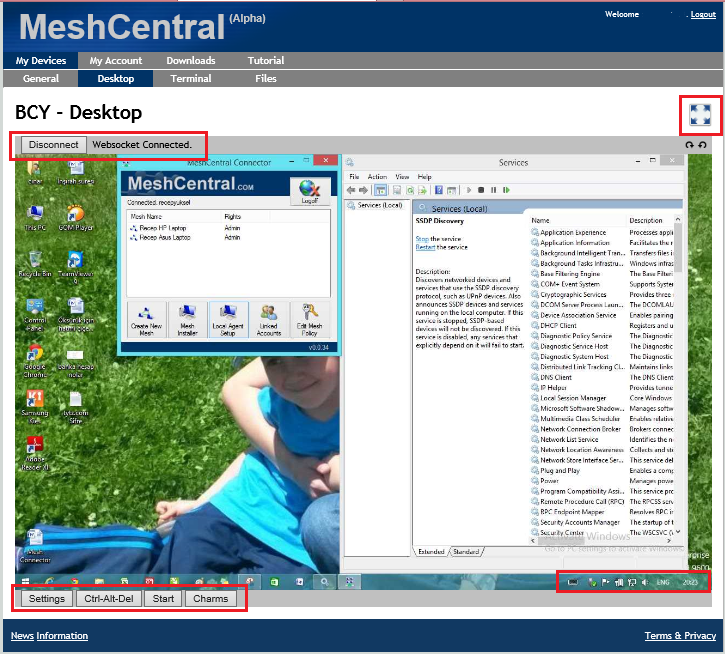The height and width of the screenshot is (654, 725).
Task: Click the rotate counter-clockwise arrow icon
Action: click(x=702, y=145)
